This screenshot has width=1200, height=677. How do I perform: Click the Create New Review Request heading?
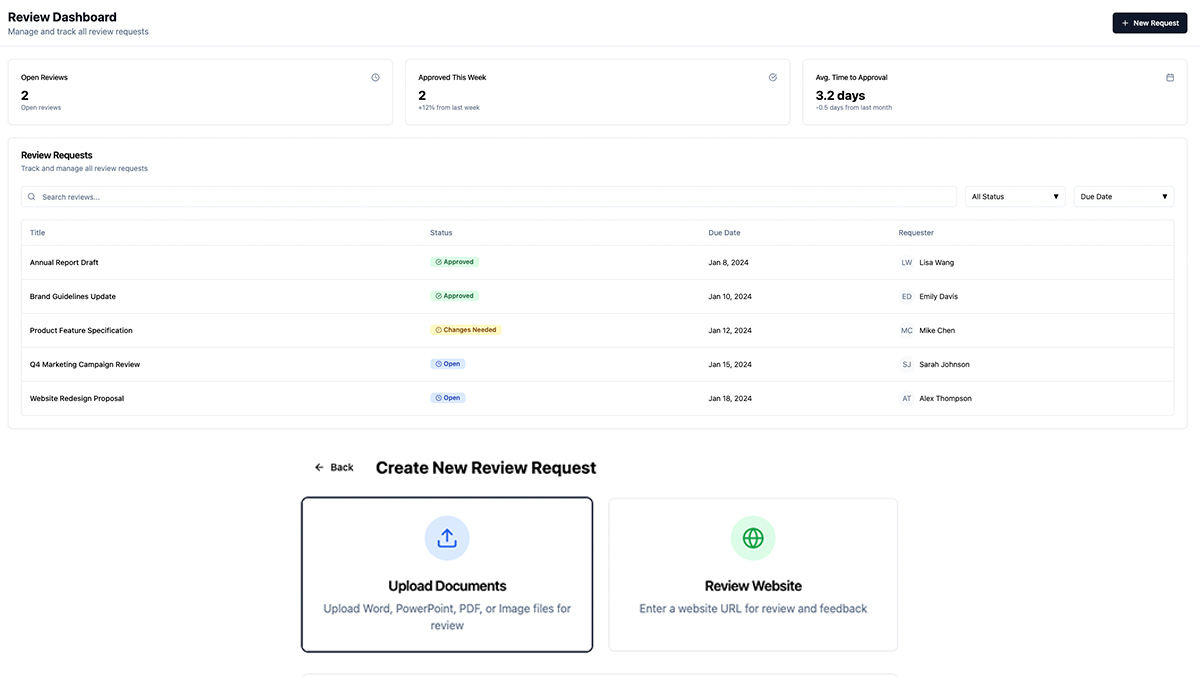coord(486,468)
